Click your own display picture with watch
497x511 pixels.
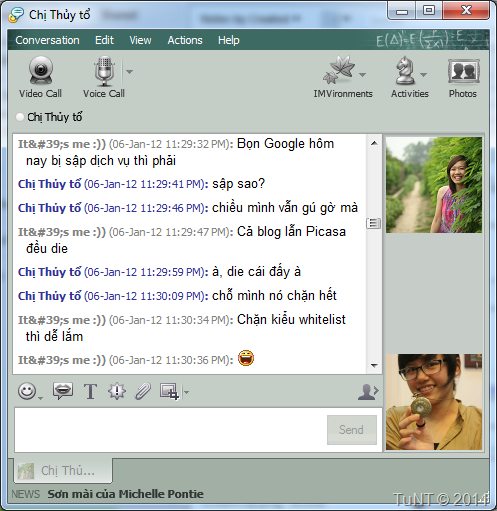point(434,402)
